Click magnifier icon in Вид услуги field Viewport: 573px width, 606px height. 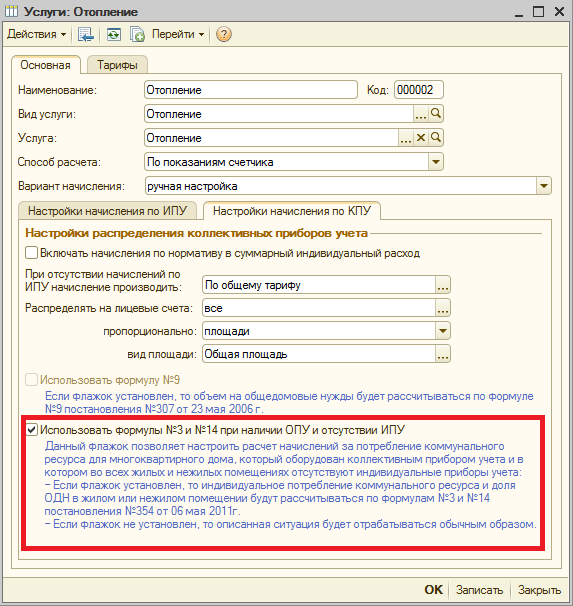click(x=436, y=114)
